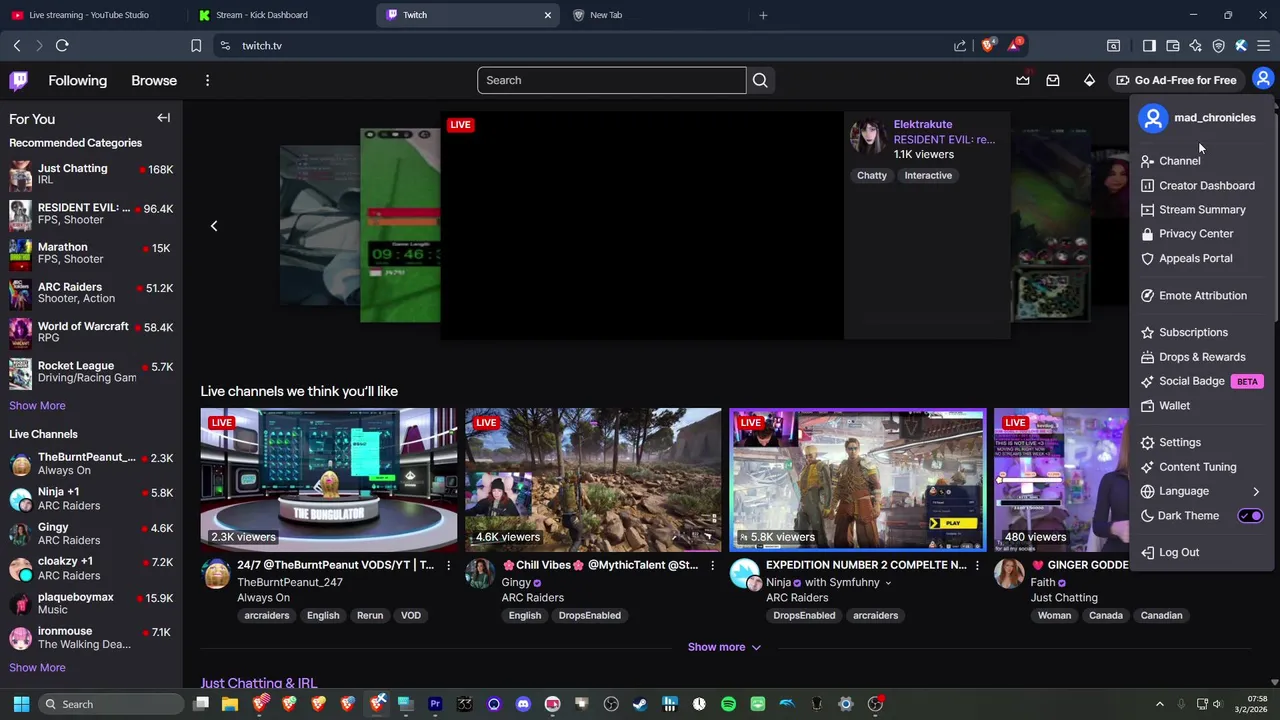Image resolution: width=1280 pixels, height=720 pixels.
Task: Open Elektrakute channel link
Action: [x=922, y=124]
